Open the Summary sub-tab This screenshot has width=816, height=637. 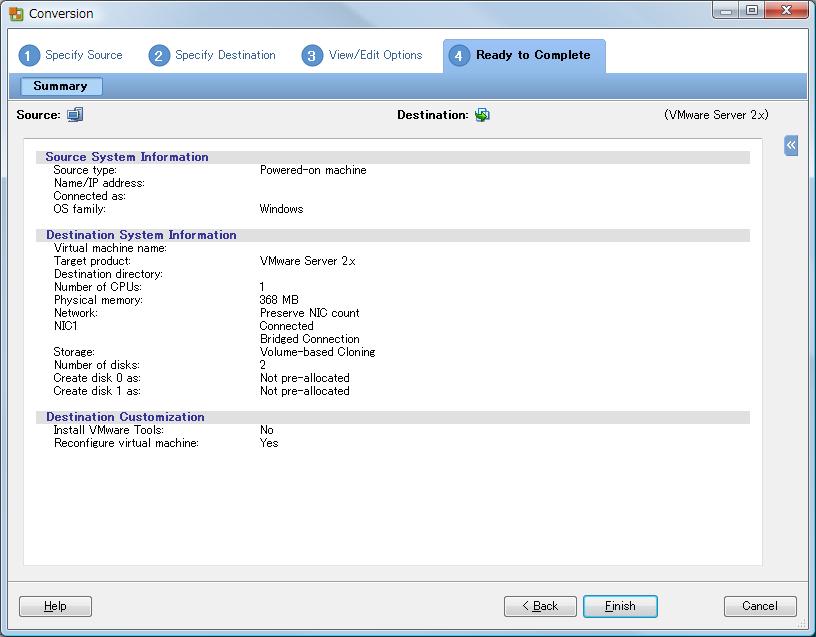pyautogui.click(x=61, y=86)
